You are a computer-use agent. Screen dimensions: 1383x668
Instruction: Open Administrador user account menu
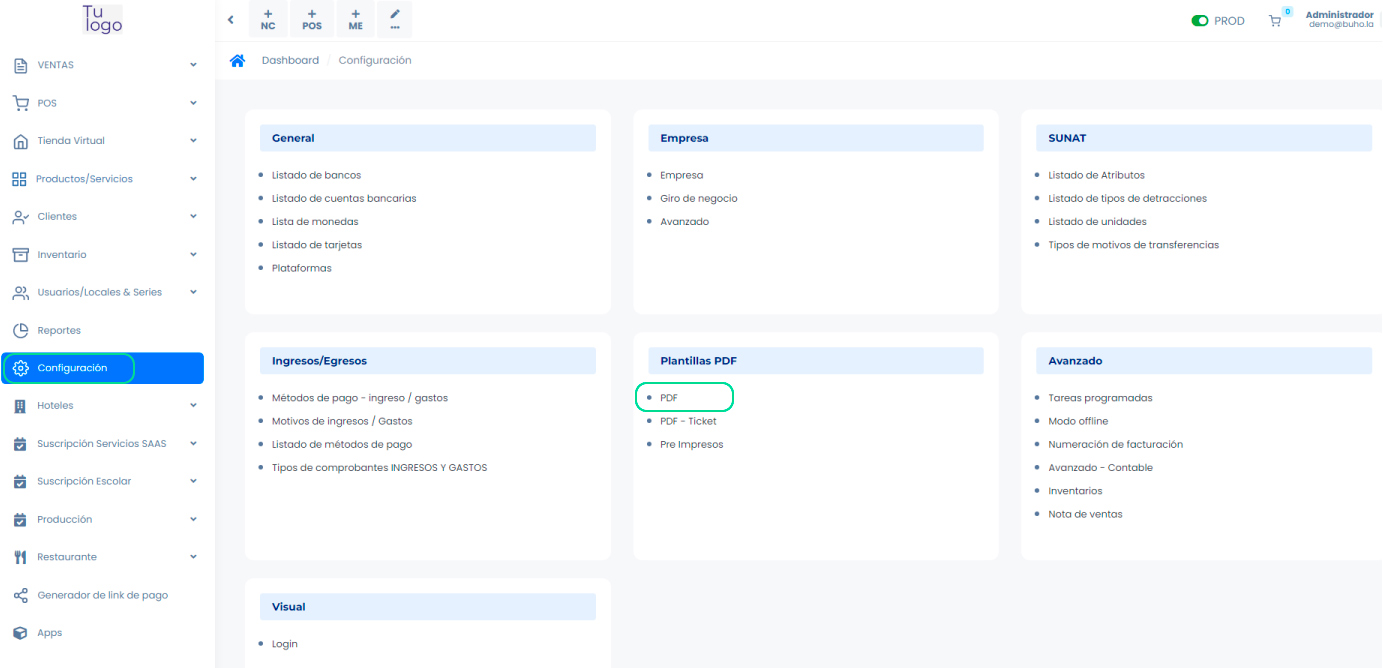click(x=1339, y=19)
